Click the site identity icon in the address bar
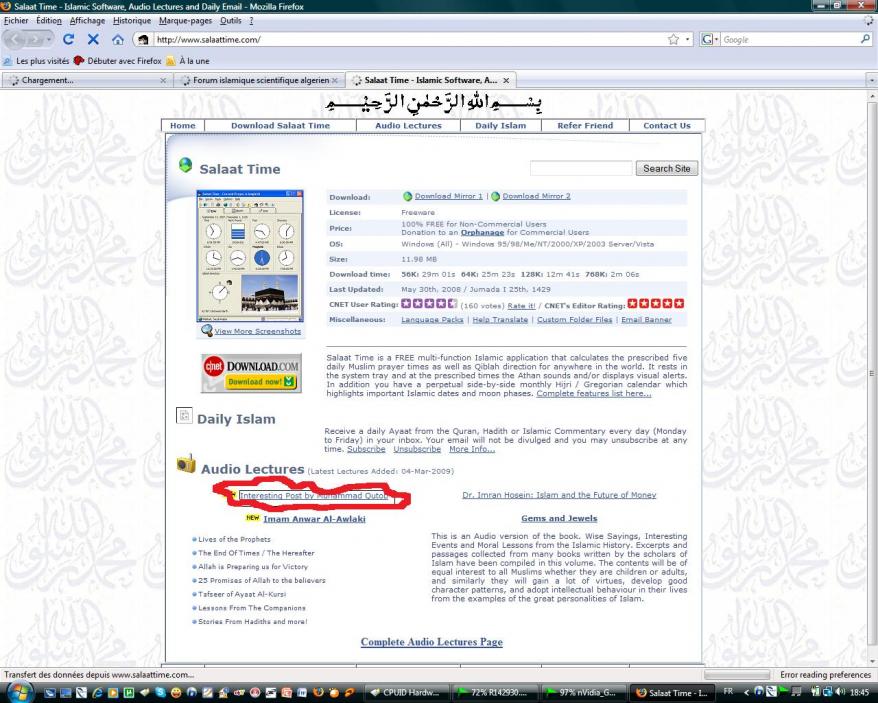 pos(143,40)
